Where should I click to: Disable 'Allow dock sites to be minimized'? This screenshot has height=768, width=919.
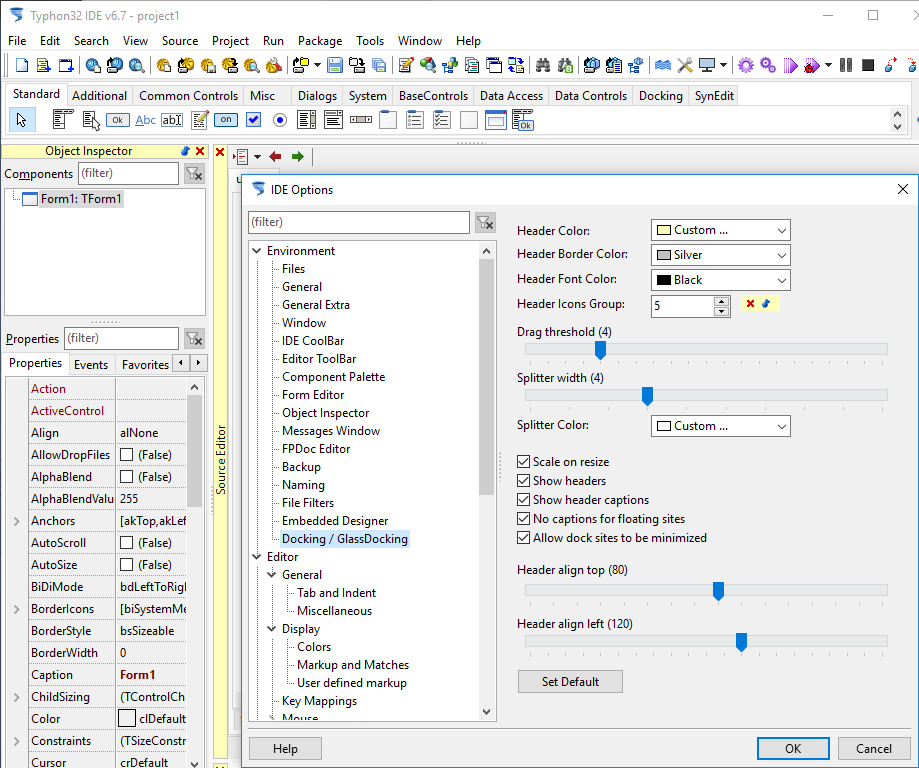pyautogui.click(x=523, y=538)
